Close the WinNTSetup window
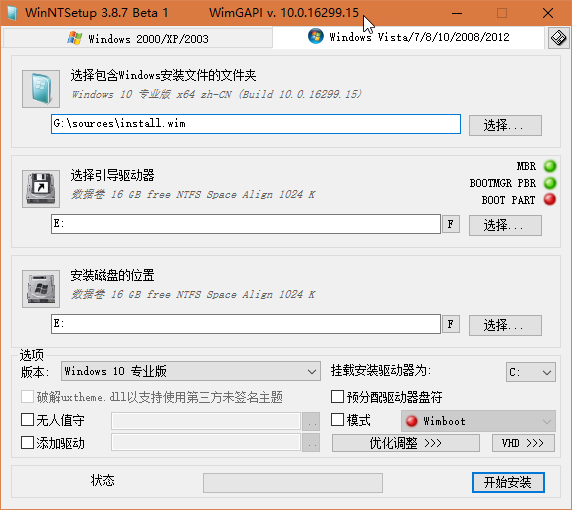Image resolution: width=572 pixels, height=510 pixels. pyautogui.click(x=548, y=13)
